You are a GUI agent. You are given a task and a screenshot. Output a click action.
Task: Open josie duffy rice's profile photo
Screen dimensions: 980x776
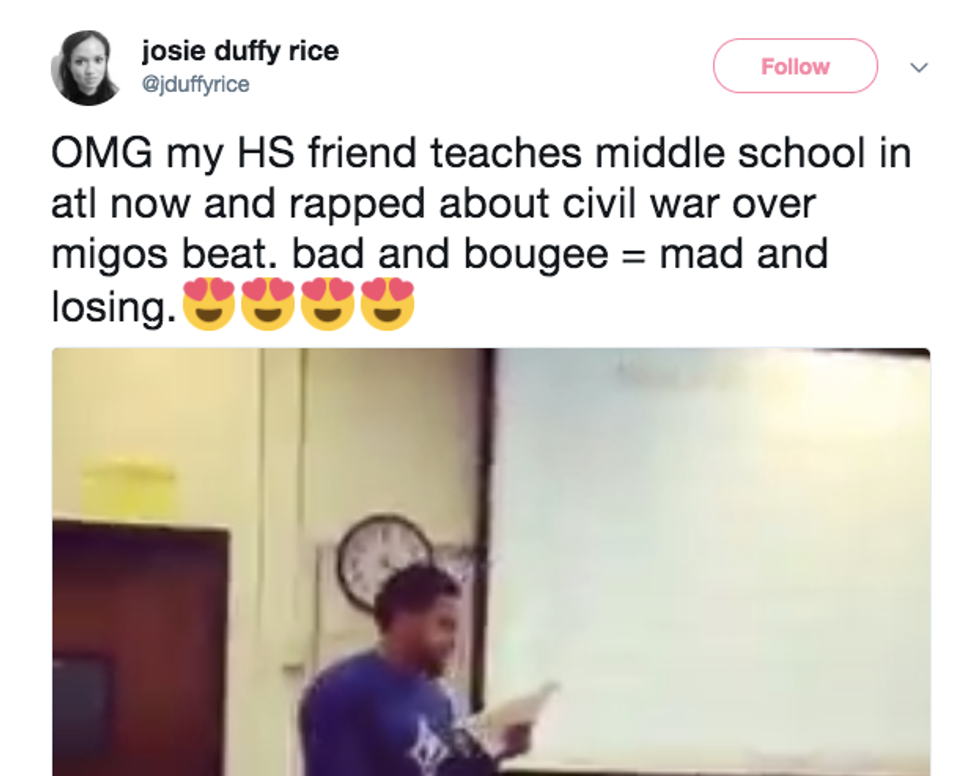click(86, 67)
